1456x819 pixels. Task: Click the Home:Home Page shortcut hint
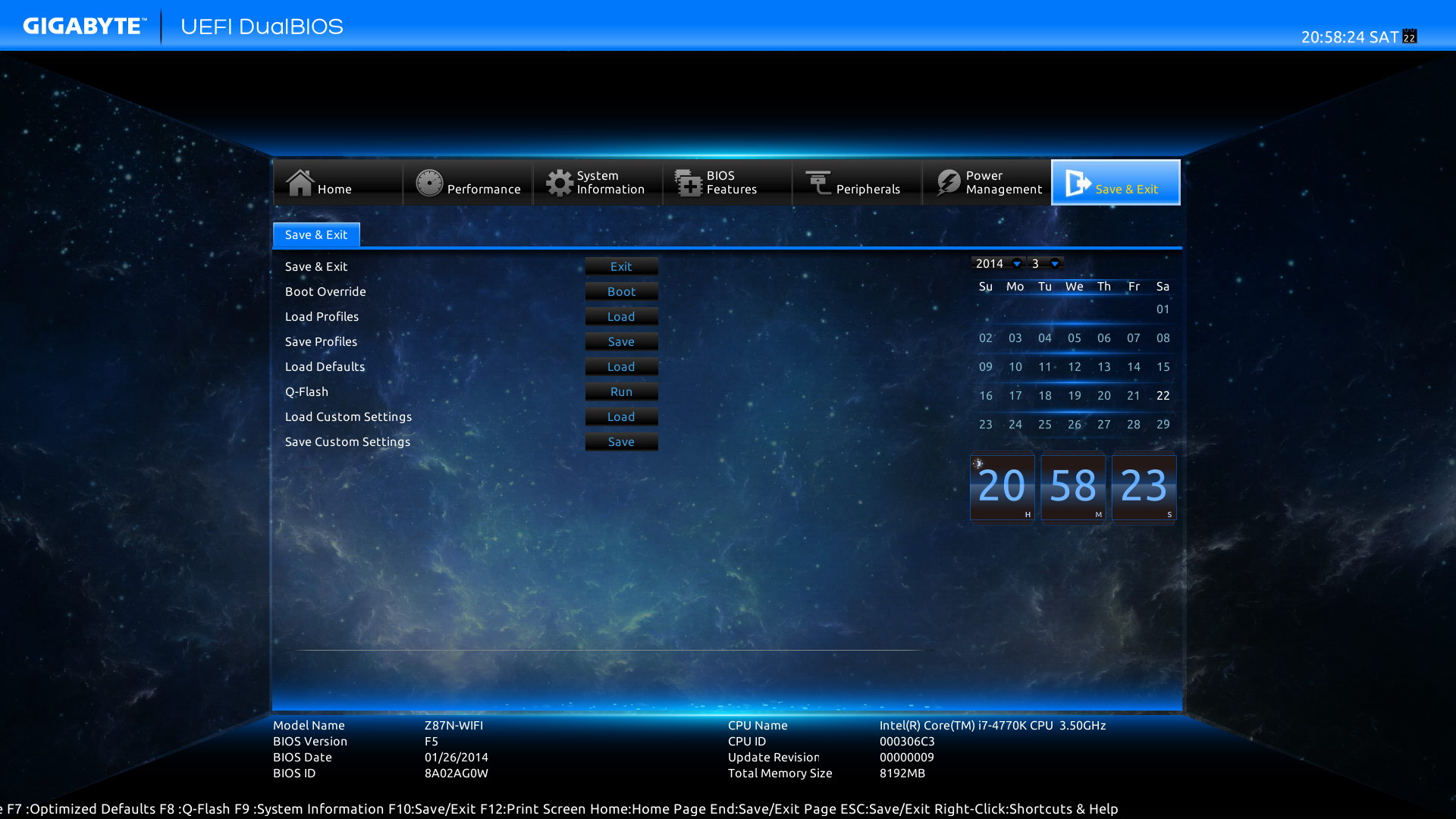(x=648, y=808)
